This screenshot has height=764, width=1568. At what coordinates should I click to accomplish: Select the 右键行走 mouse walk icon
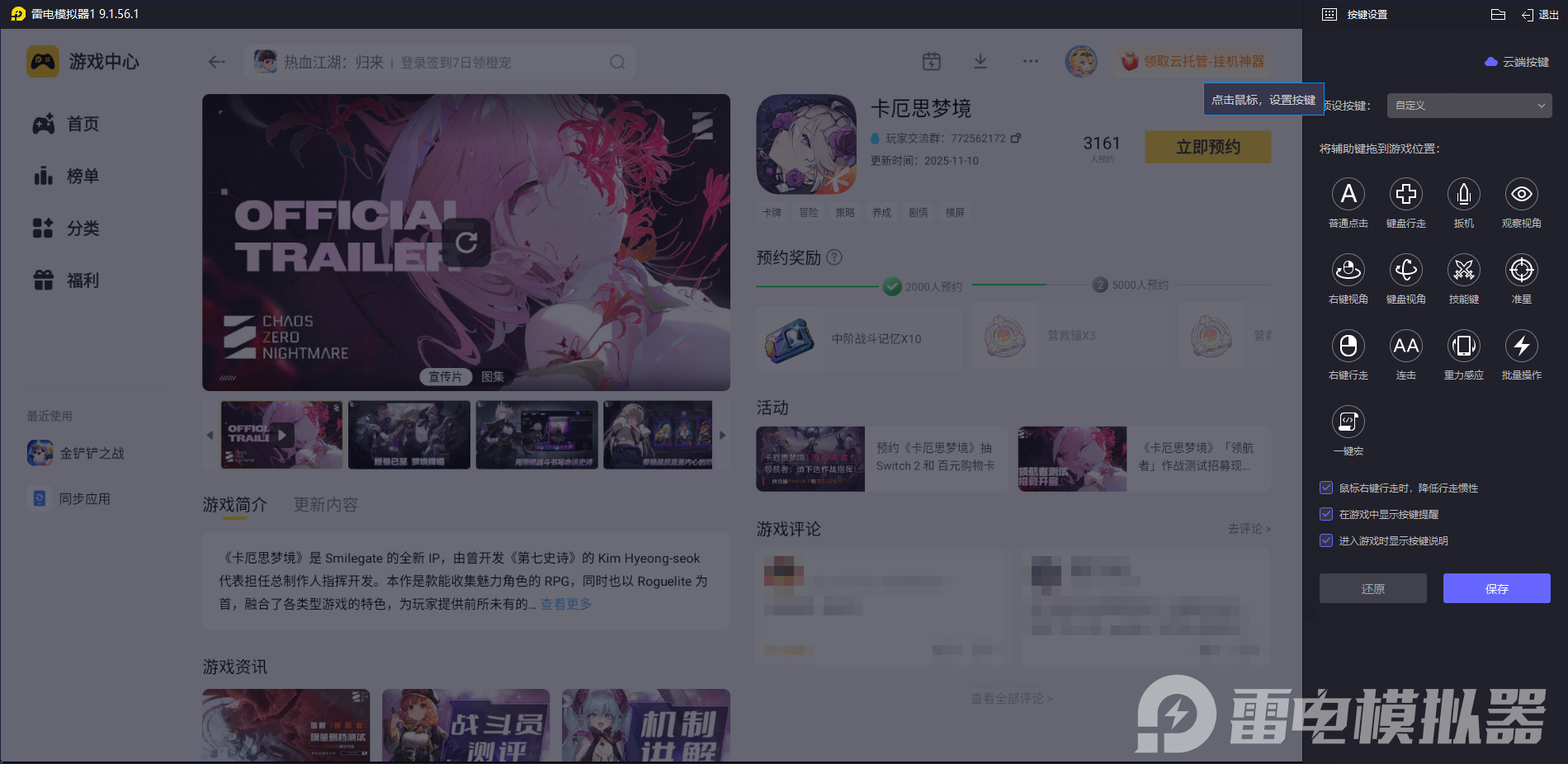[1348, 347]
